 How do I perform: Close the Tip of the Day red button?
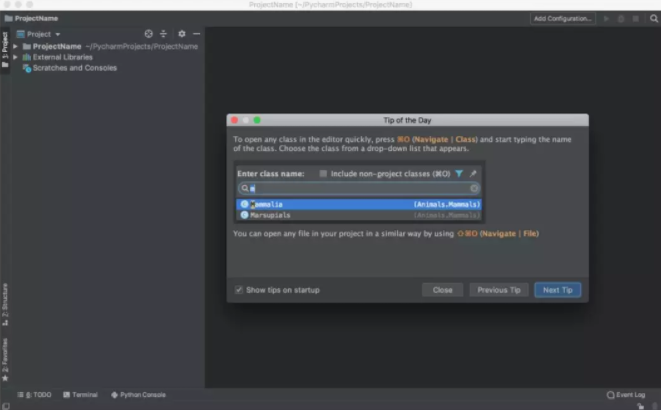pyautogui.click(x=234, y=120)
